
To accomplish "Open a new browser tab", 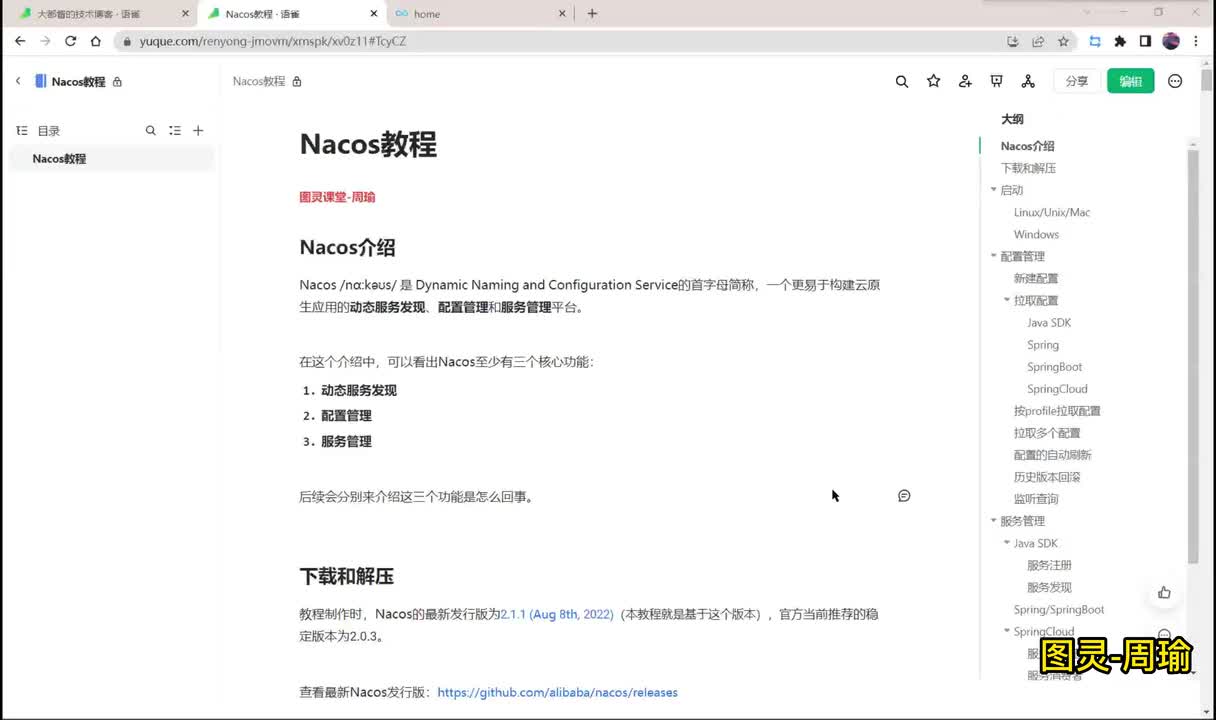I will pos(592,13).
